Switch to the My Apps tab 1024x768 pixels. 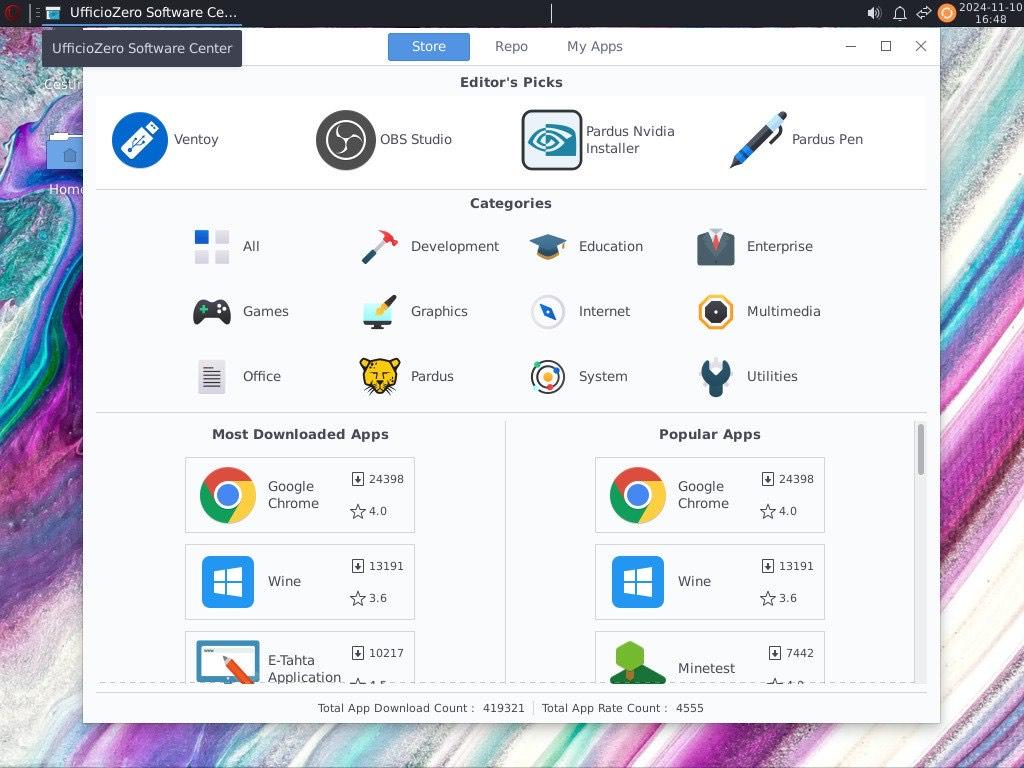click(594, 47)
